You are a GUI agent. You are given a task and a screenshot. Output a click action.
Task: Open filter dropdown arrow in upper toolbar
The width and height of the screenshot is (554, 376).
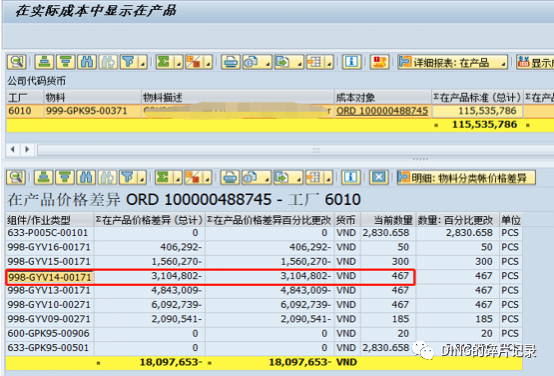(x=143, y=63)
